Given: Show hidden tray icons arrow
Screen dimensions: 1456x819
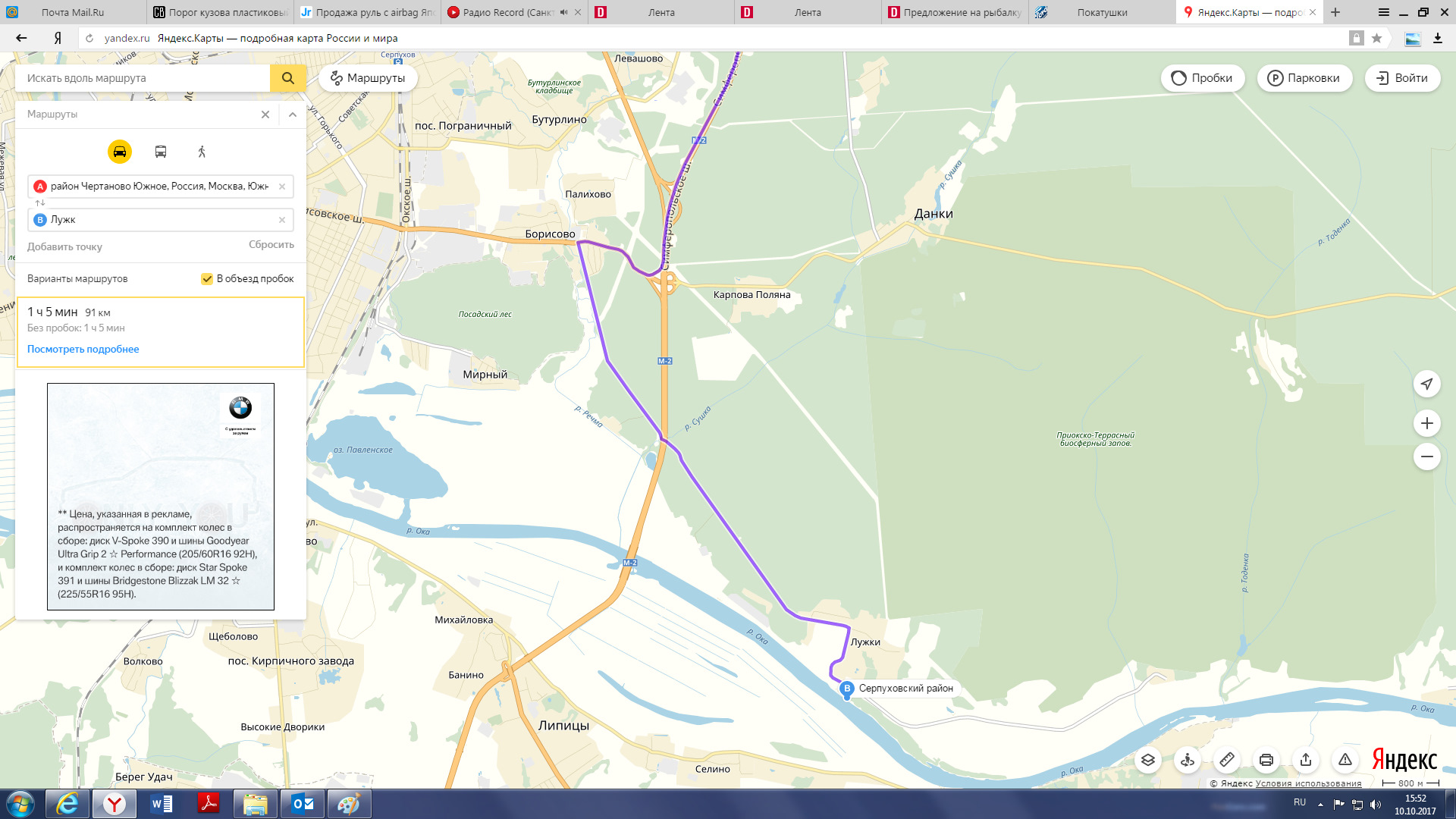Looking at the screenshot, I should click(x=1320, y=804).
